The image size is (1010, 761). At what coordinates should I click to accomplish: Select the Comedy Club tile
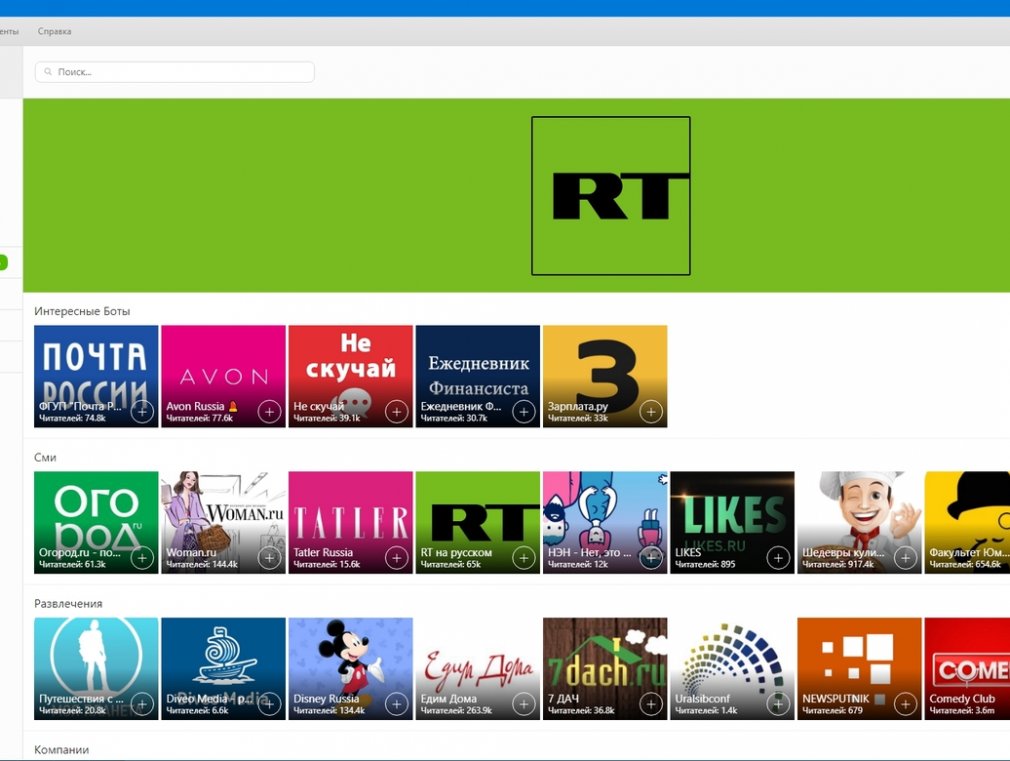(967, 669)
